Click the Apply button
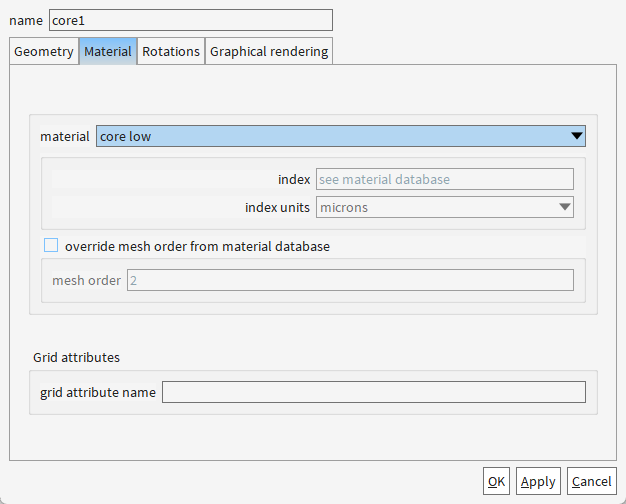Screen dimensions: 626x504 (538, 481)
